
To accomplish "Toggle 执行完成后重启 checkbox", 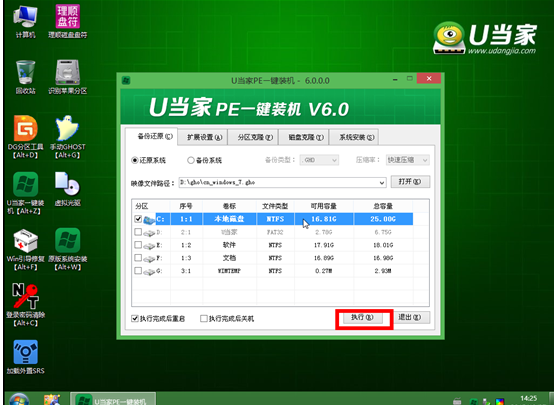I will click(135, 318).
